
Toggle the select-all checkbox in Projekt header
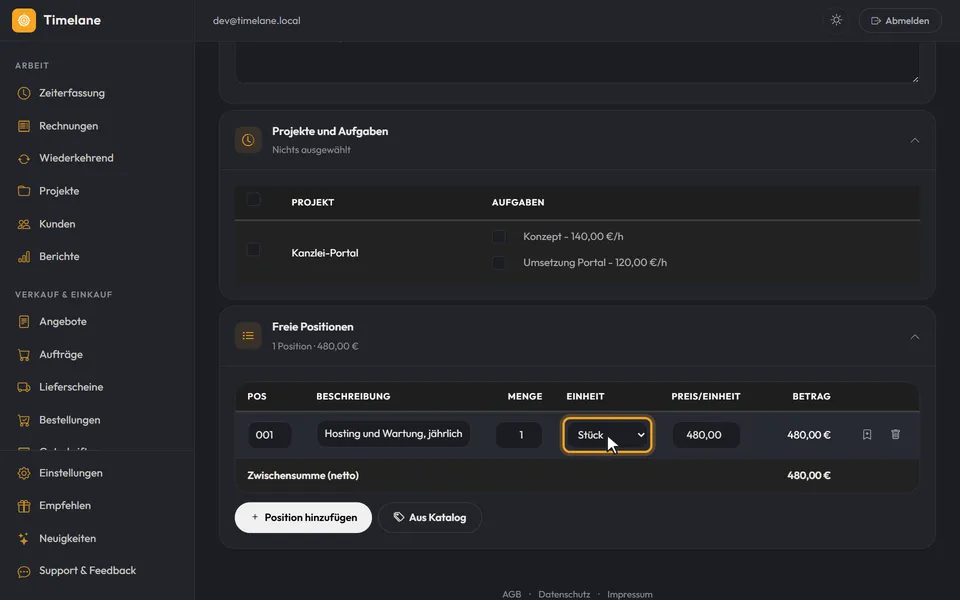[x=253, y=200]
